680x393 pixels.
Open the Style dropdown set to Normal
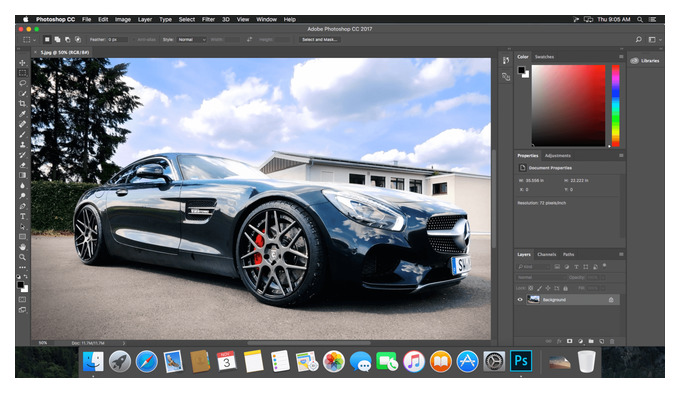[x=192, y=39]
